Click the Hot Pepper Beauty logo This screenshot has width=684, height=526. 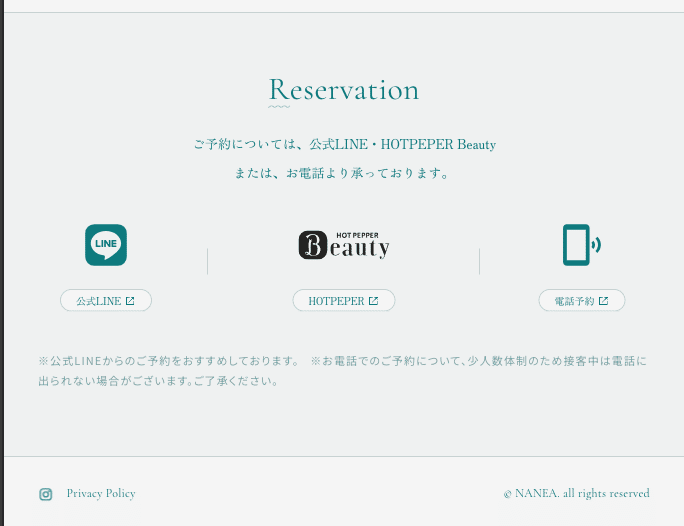(344, 245)
